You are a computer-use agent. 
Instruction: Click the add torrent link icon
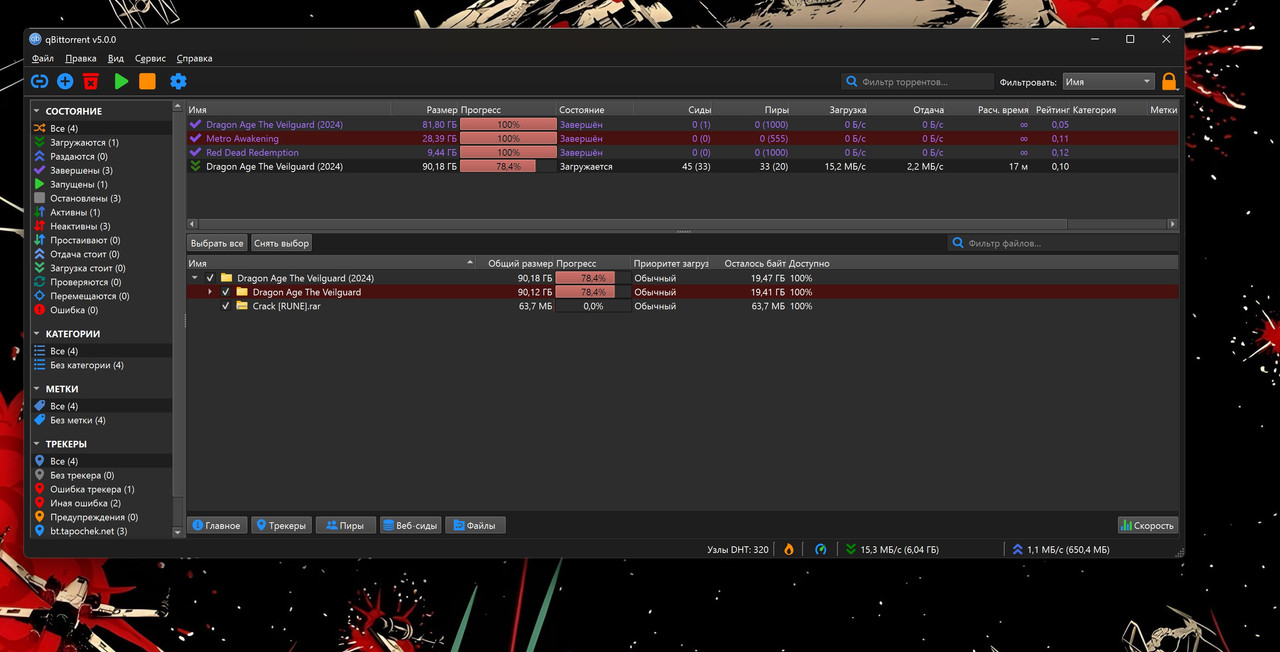point(40,82)
